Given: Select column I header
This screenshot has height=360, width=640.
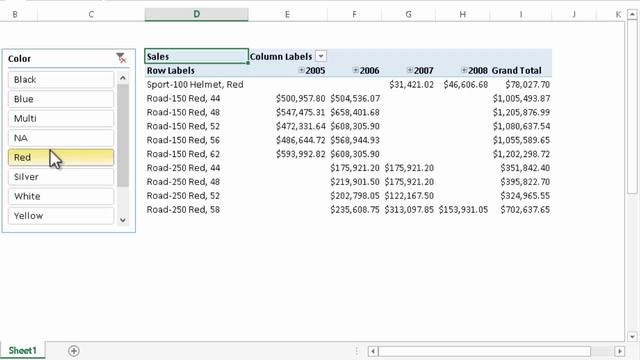Looking at the screenshot, I should click(x=521, y=14).
